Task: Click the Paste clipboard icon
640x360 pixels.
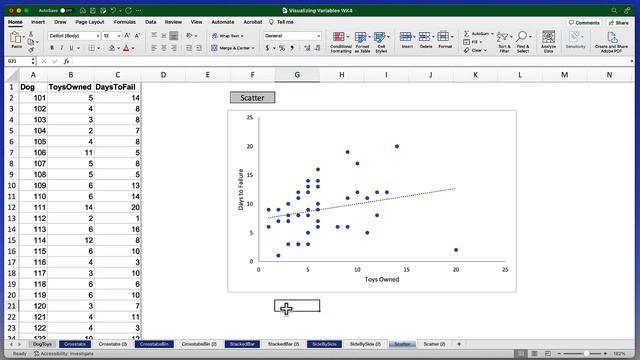Action: coord(16,38)
